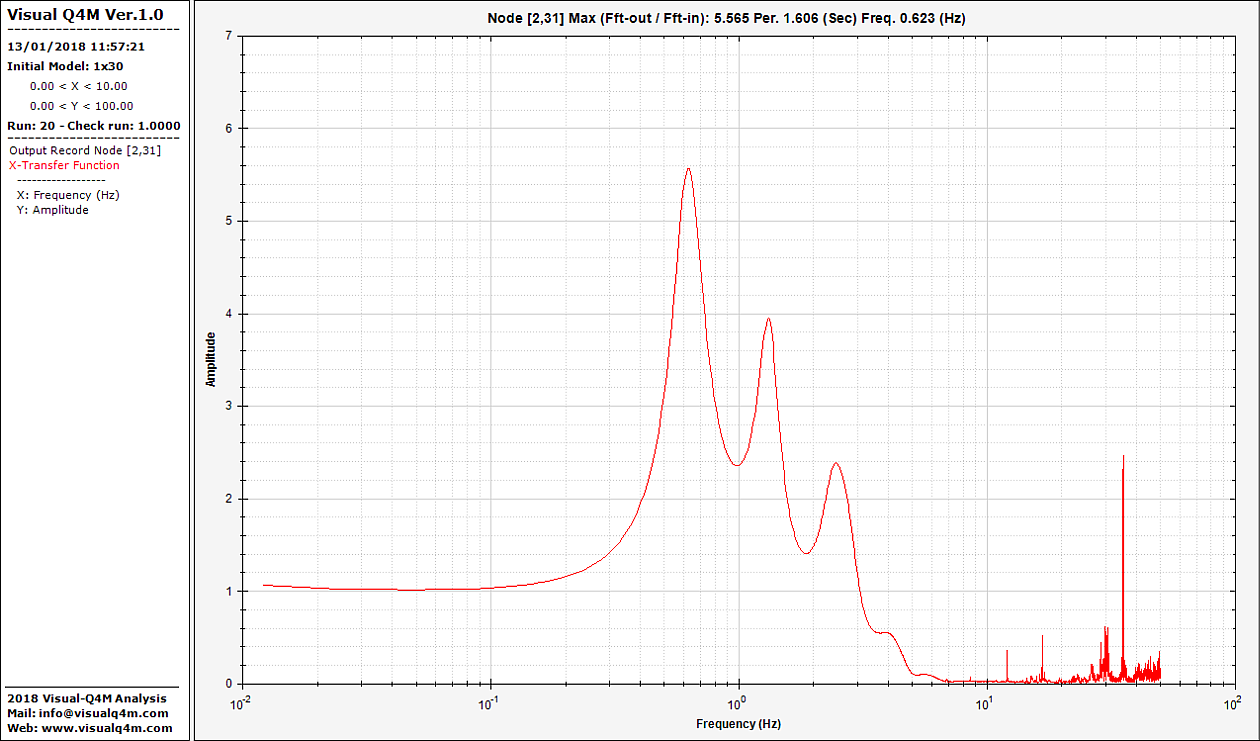
Task: Click the highest curve peak near 0.623 Hz
Action: pyautogui.click(x=688, y=169)
